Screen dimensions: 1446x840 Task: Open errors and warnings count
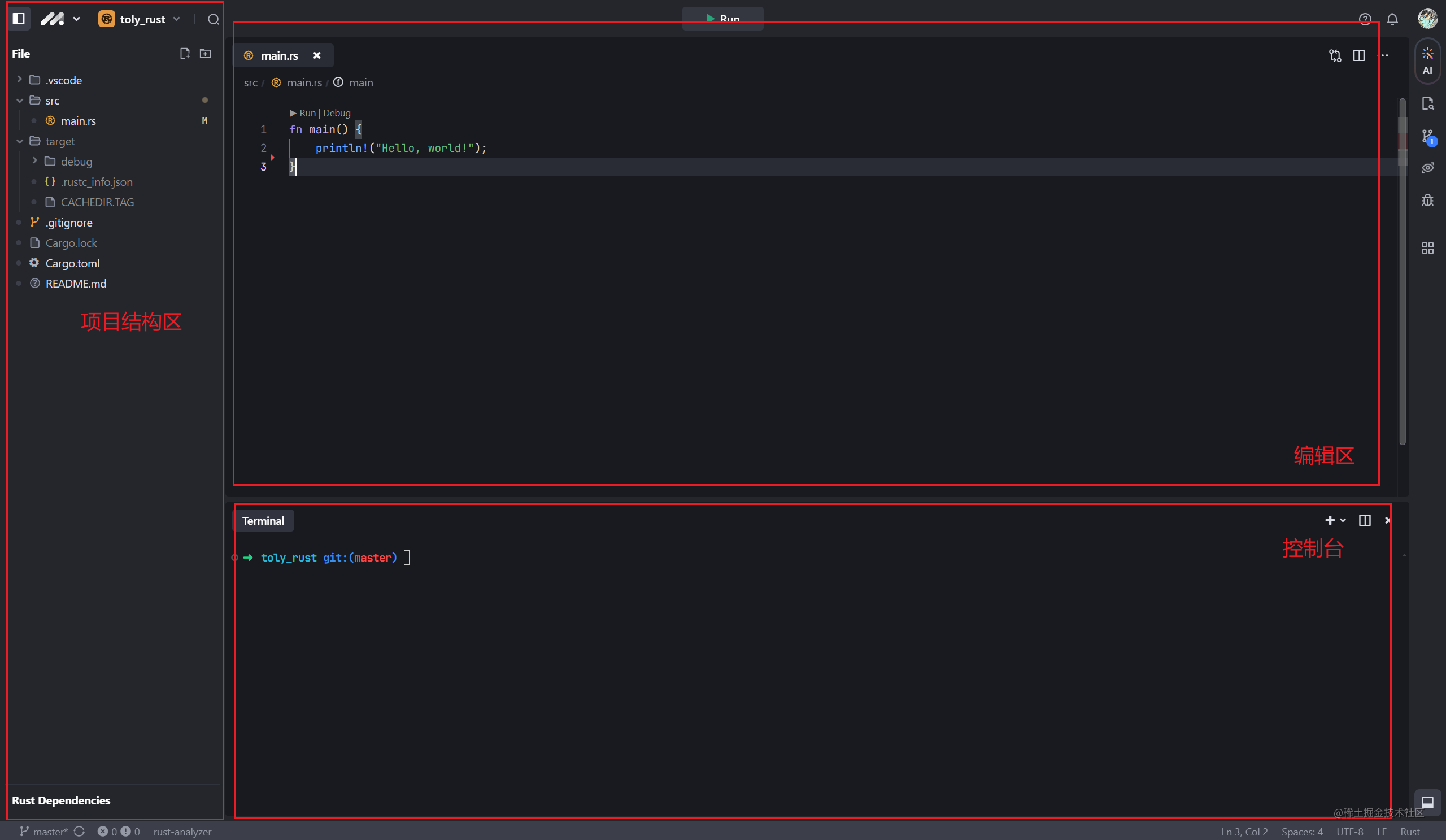[x=119, y=832]
